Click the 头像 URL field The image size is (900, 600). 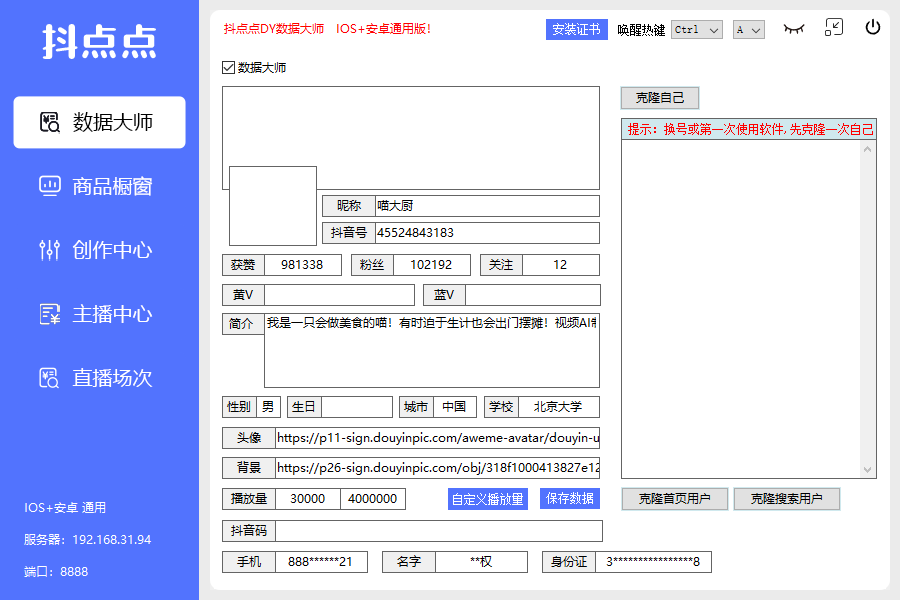437,438
